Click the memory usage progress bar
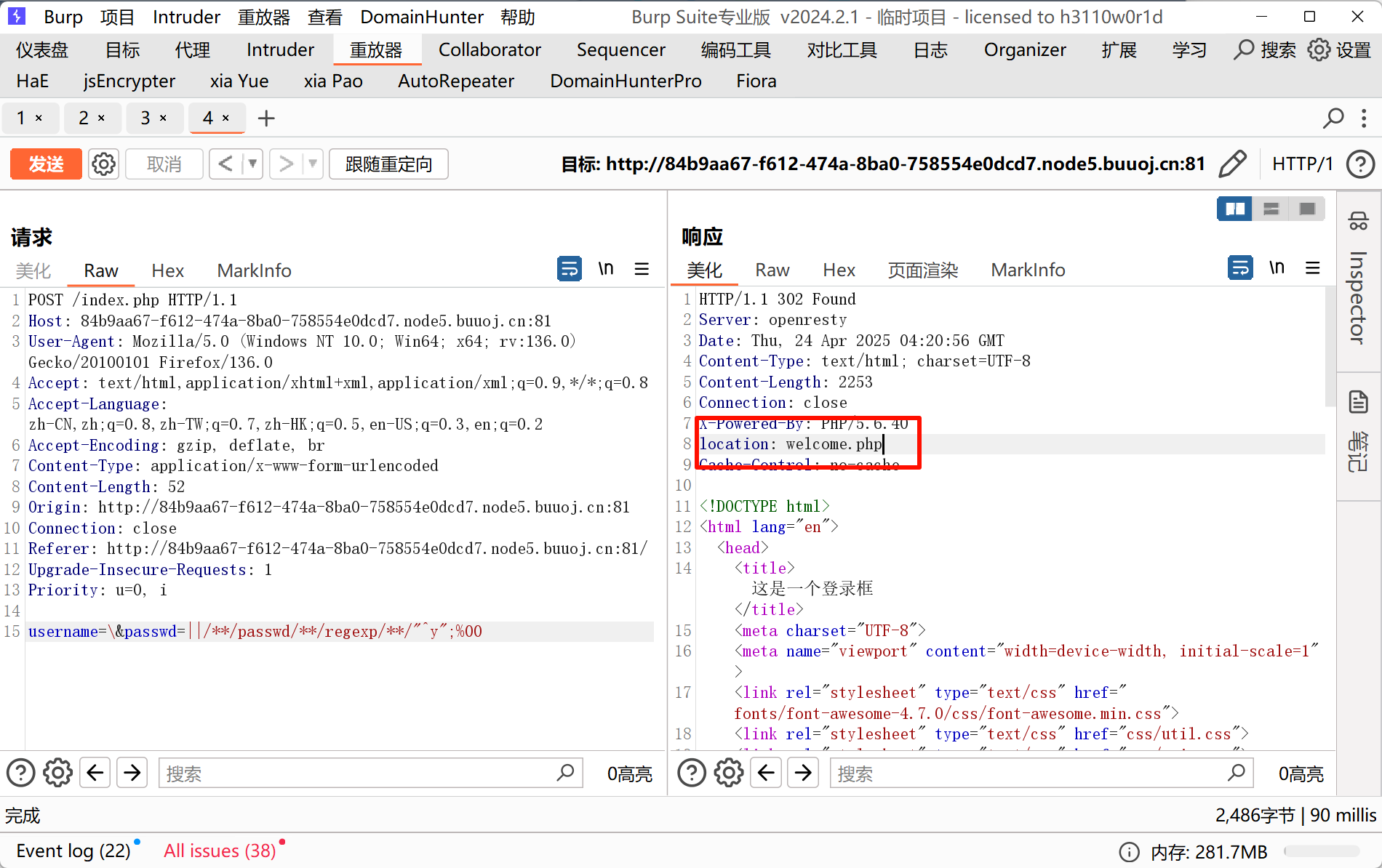1382x868 pixels. (1322, 851)
